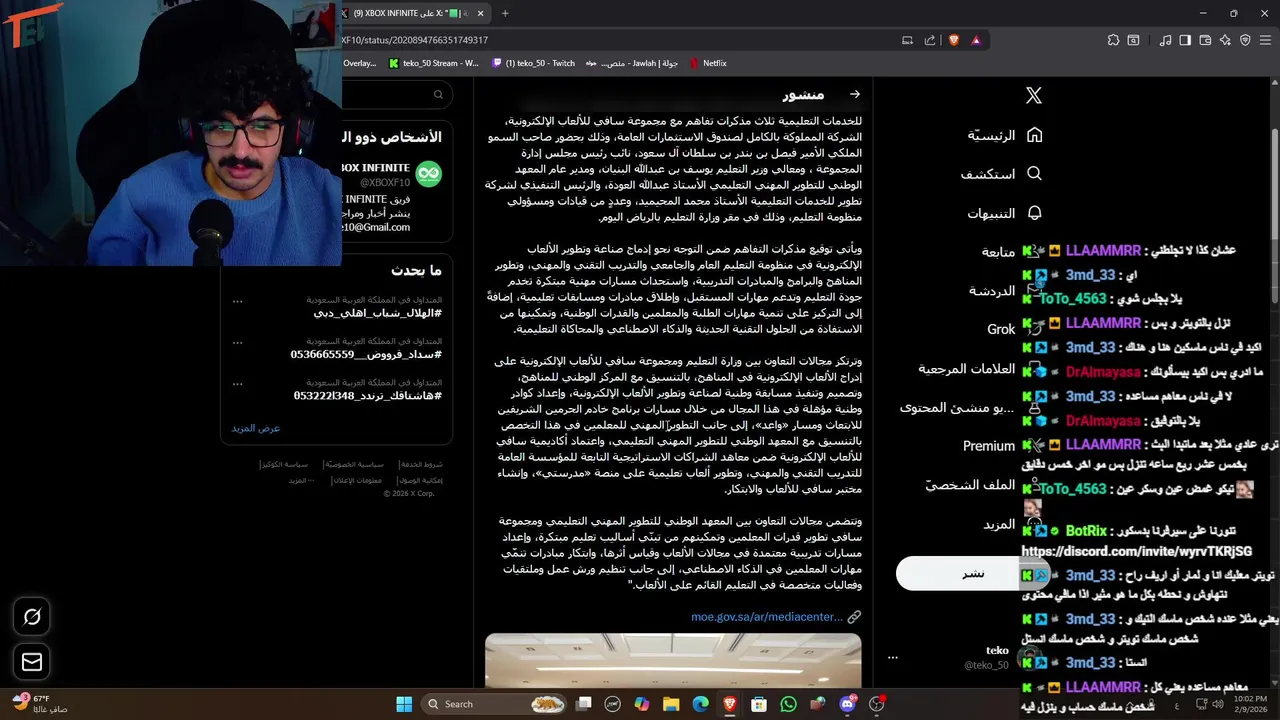This screenshot has width=1280, height=720.
Task: Open Ads info (معلومات الإعلانات) footer link
Action: (x=356, y=480)
